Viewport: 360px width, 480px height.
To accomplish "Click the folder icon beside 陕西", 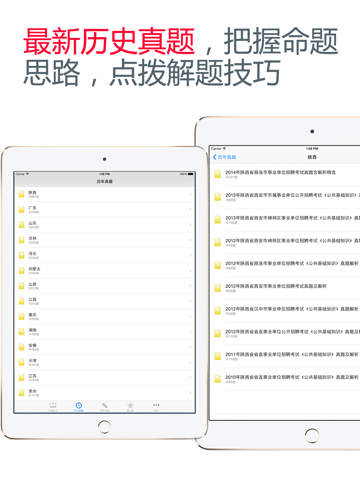I will [22, 194].
